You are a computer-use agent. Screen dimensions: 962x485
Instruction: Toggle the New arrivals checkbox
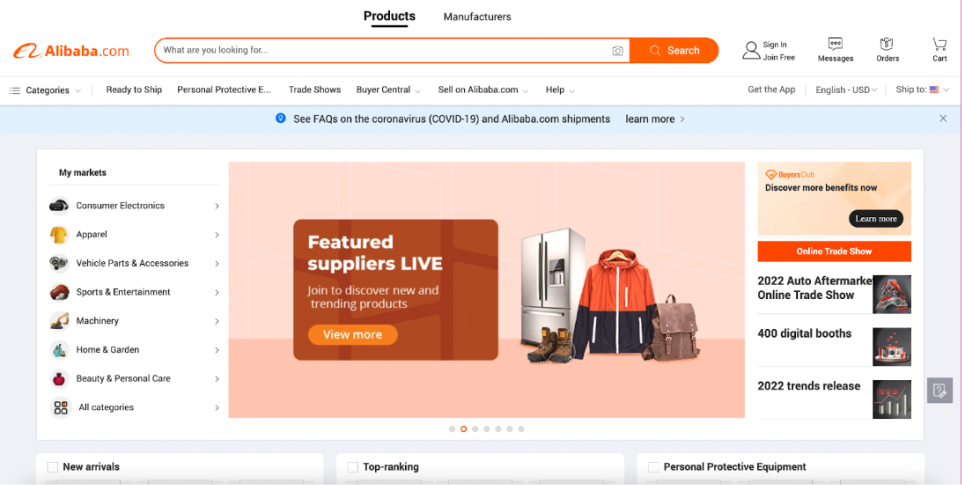click(x=53, y=467)
